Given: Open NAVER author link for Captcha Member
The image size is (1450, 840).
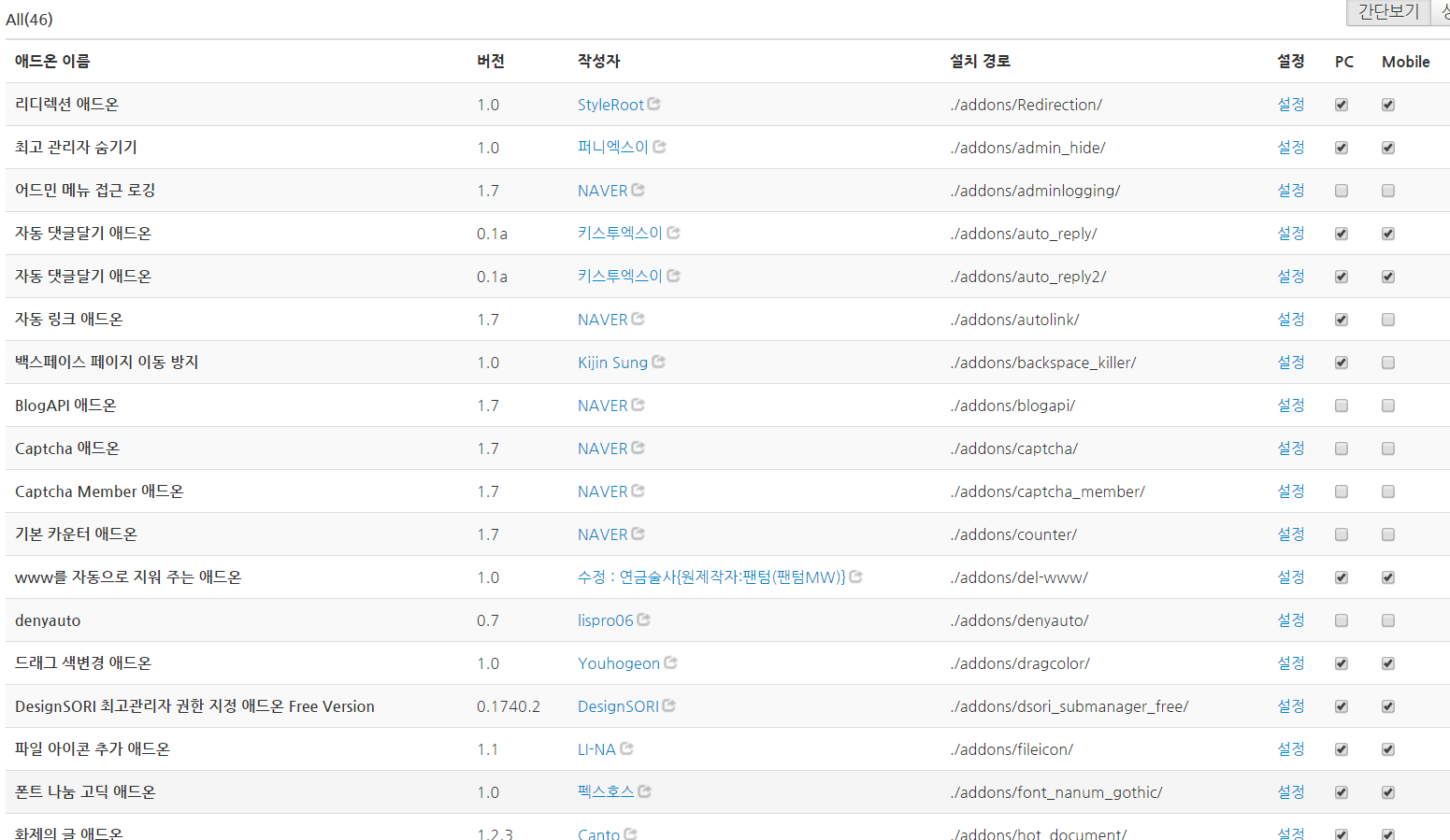Looking at the screenshot, I should pyautogui.click(x=602, y=491).
